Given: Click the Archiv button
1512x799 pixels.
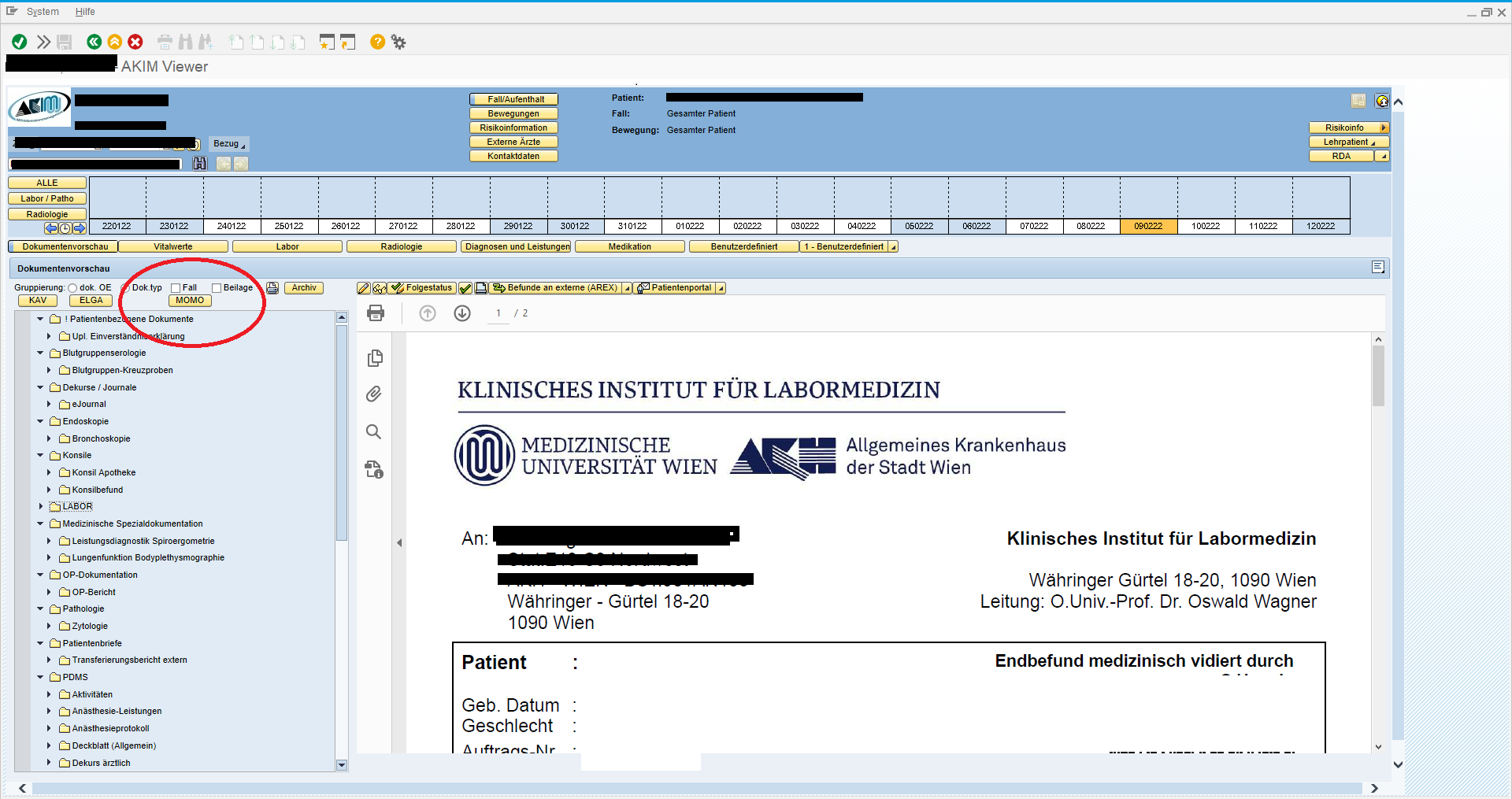Looking at the screenshot, I should [x=304, y=288].
